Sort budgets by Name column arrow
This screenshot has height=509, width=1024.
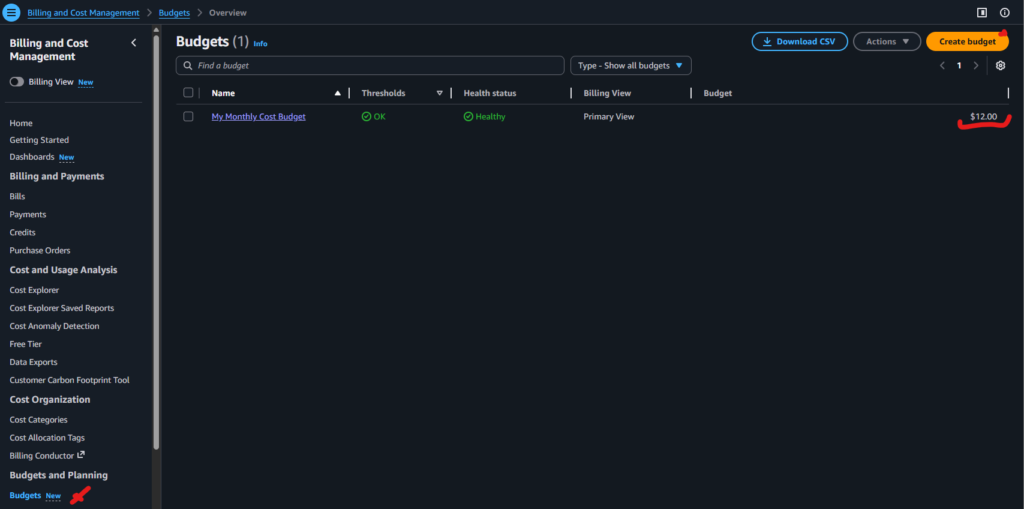pyautogui.click(x=337, y=93)
